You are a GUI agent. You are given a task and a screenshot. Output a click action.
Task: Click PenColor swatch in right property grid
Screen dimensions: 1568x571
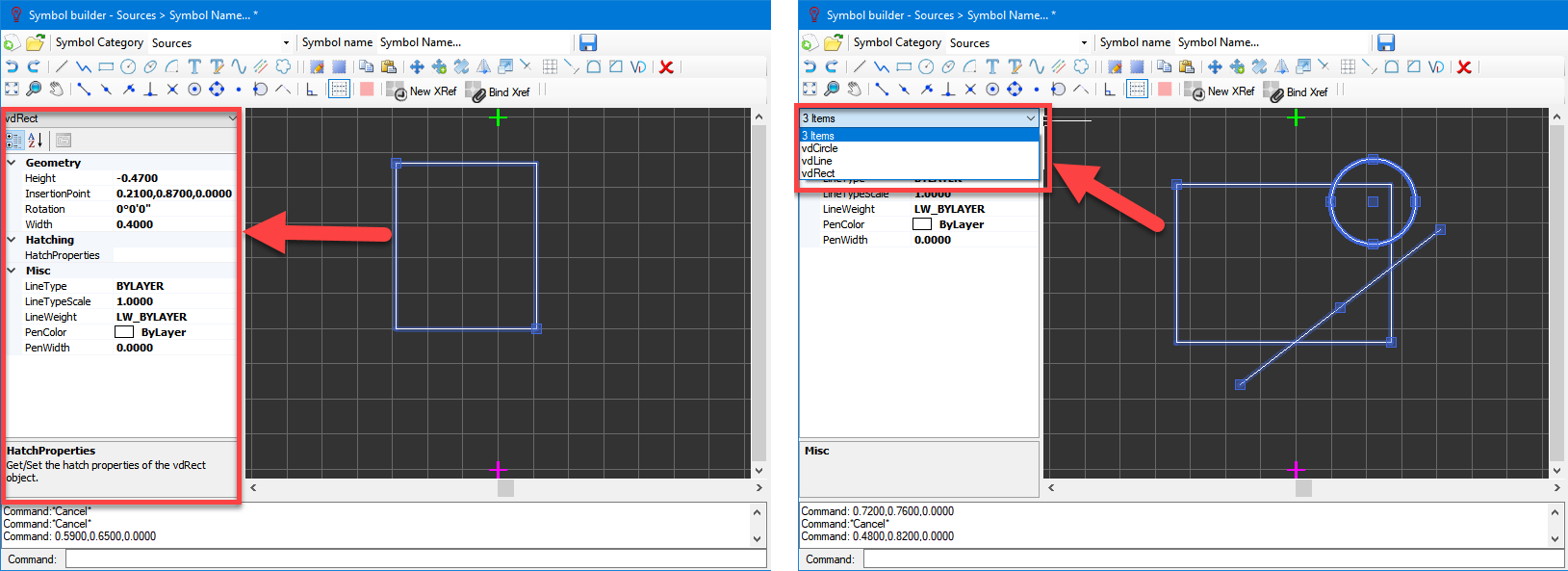[x=922, y=224]
